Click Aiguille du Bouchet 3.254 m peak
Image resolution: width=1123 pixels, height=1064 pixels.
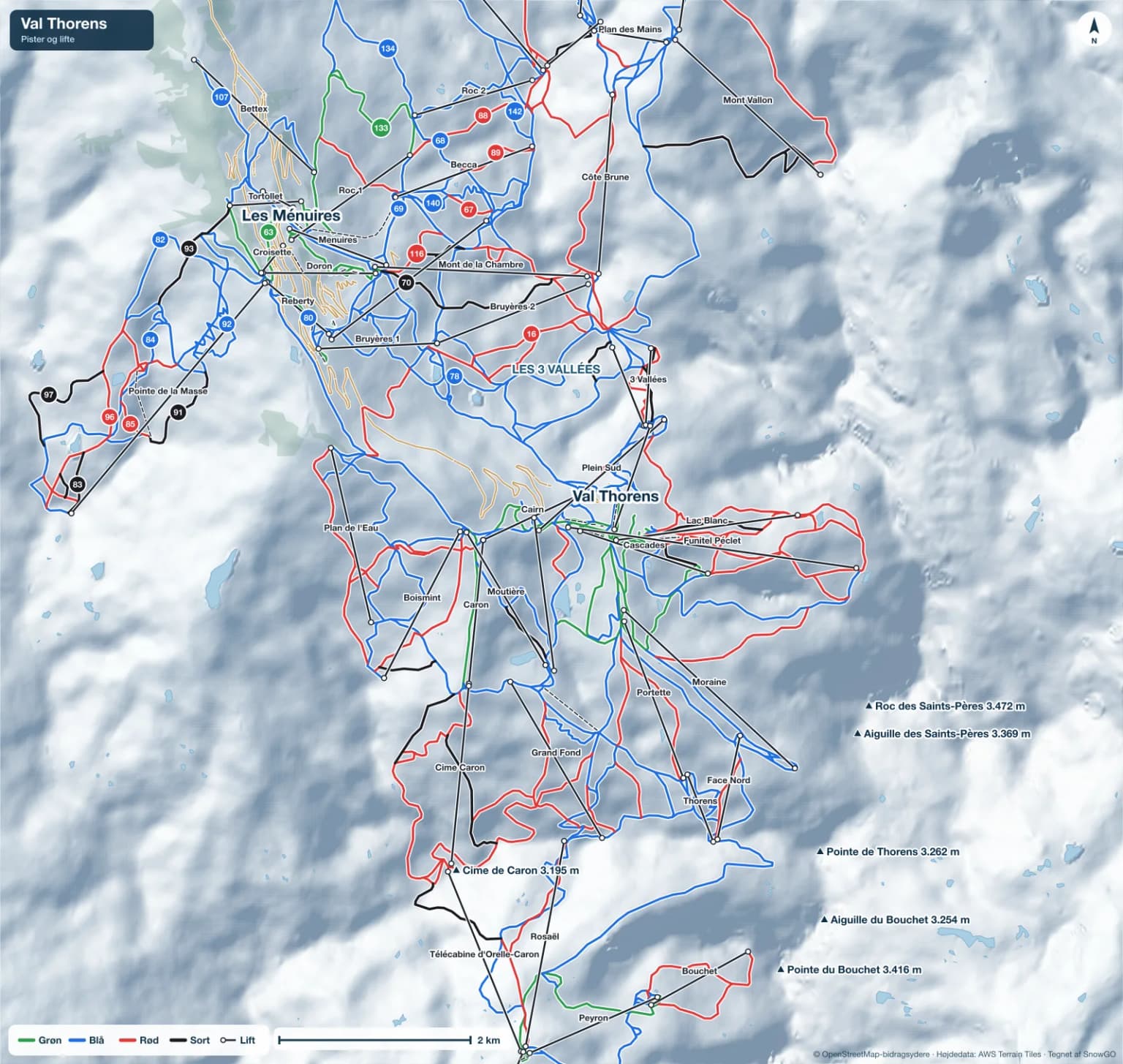point(896,920)
